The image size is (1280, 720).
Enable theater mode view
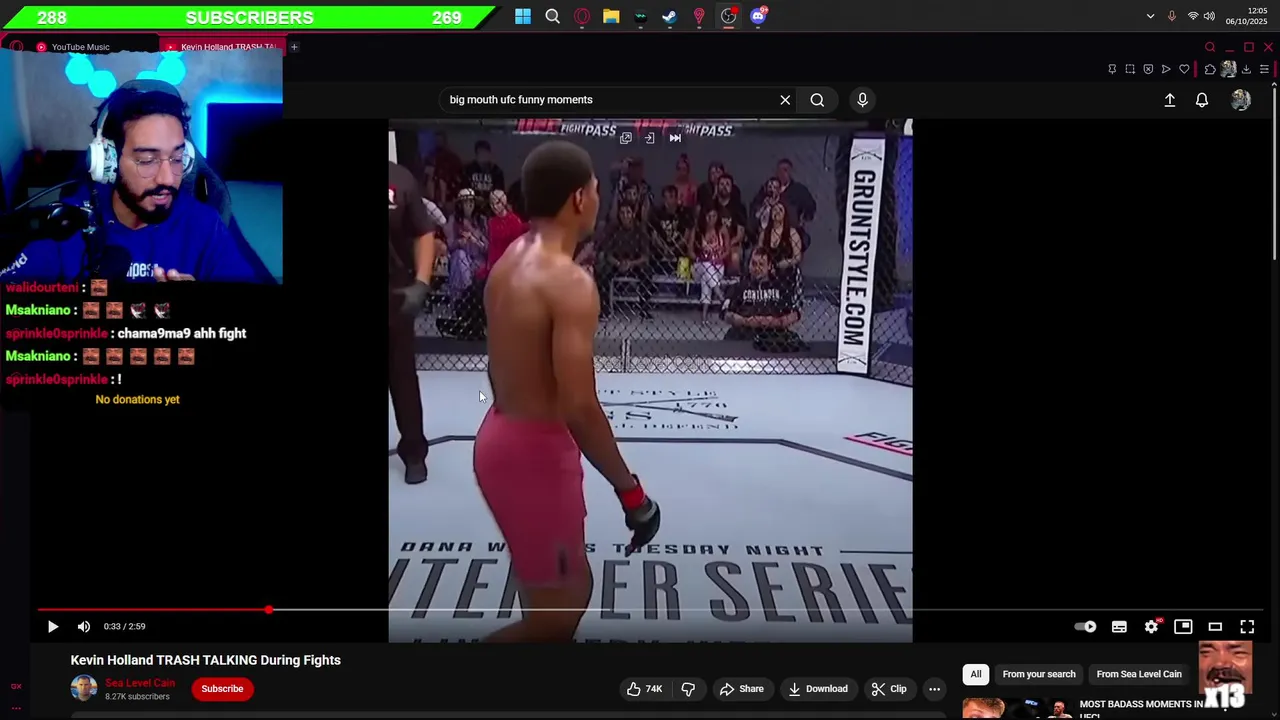1215,626
